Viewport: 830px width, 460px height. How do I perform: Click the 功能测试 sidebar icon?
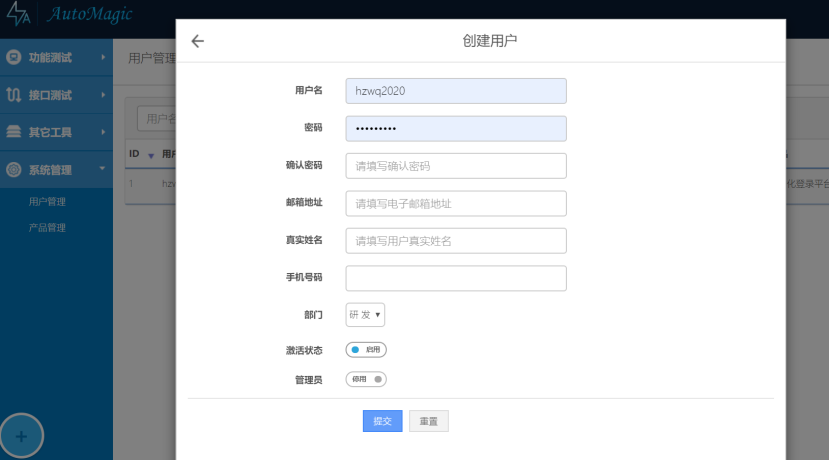coord(14,57)
